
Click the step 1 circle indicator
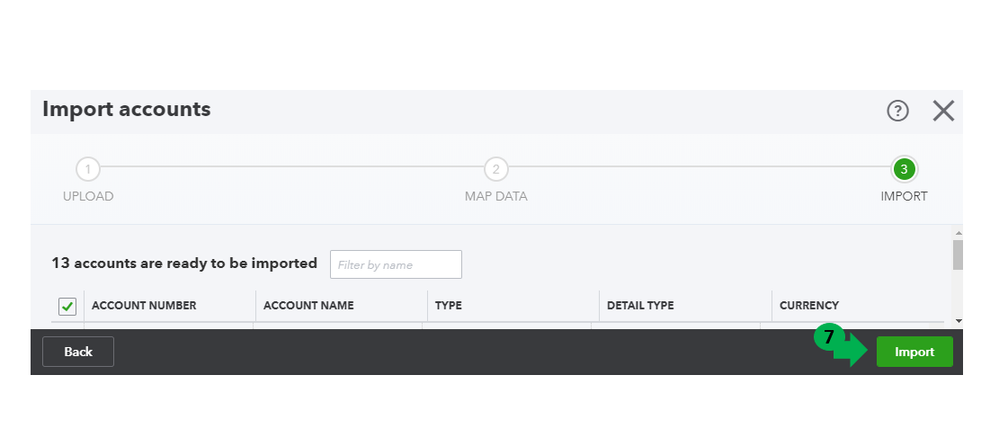coord(88,169)
